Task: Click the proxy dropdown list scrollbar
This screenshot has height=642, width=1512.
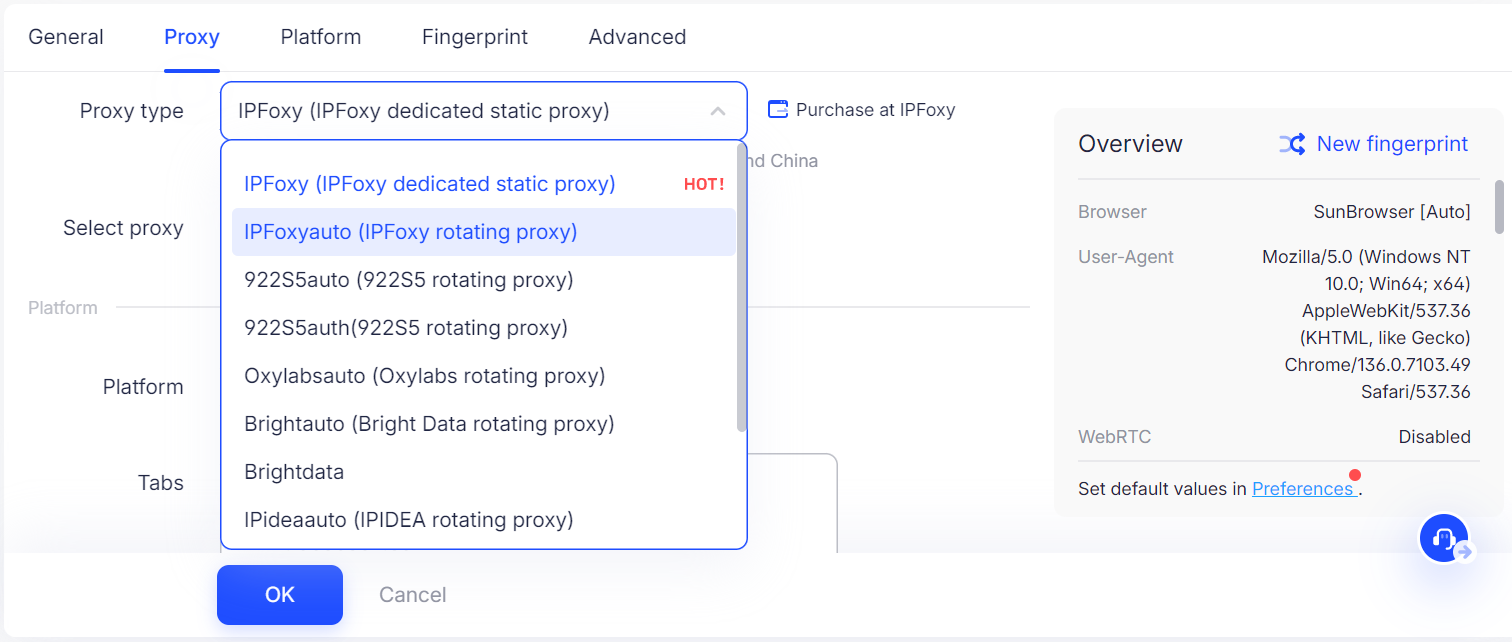Action: click(741, 290)
